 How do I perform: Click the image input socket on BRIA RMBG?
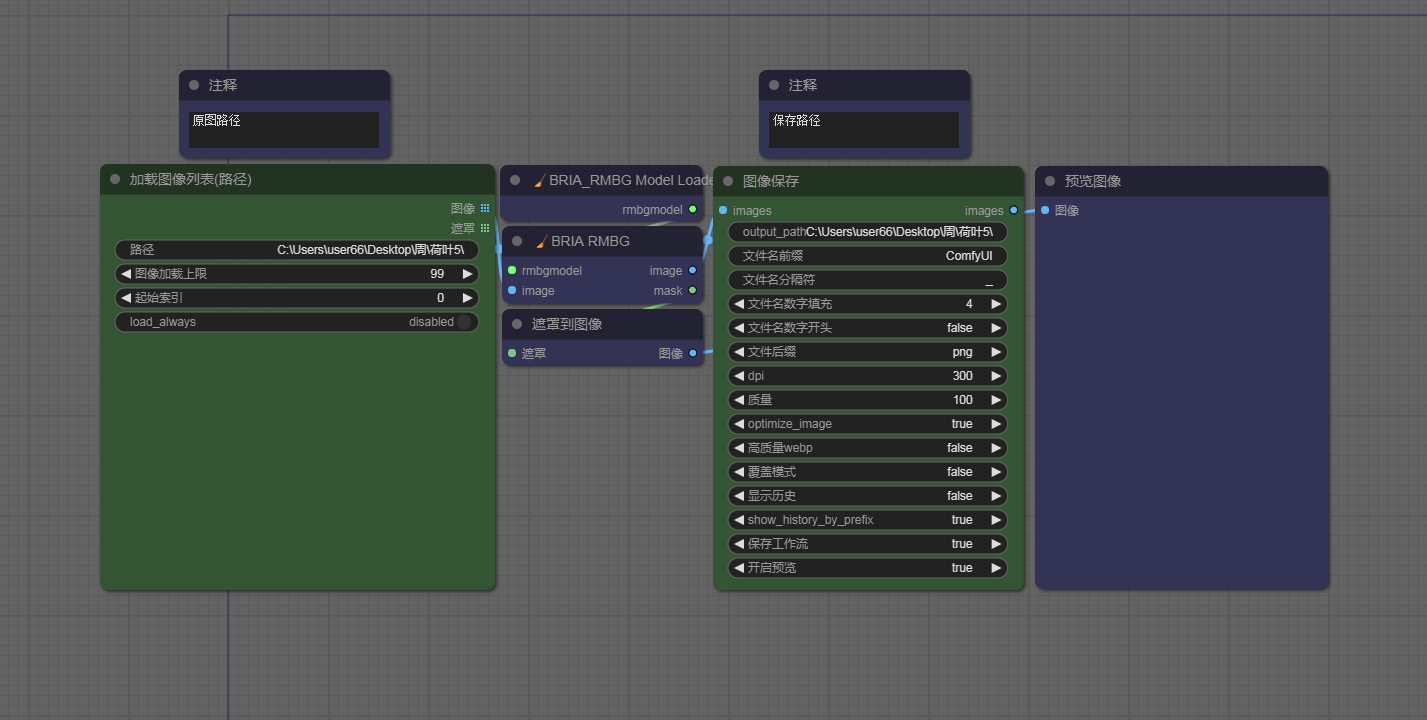[x=512, y=290]
